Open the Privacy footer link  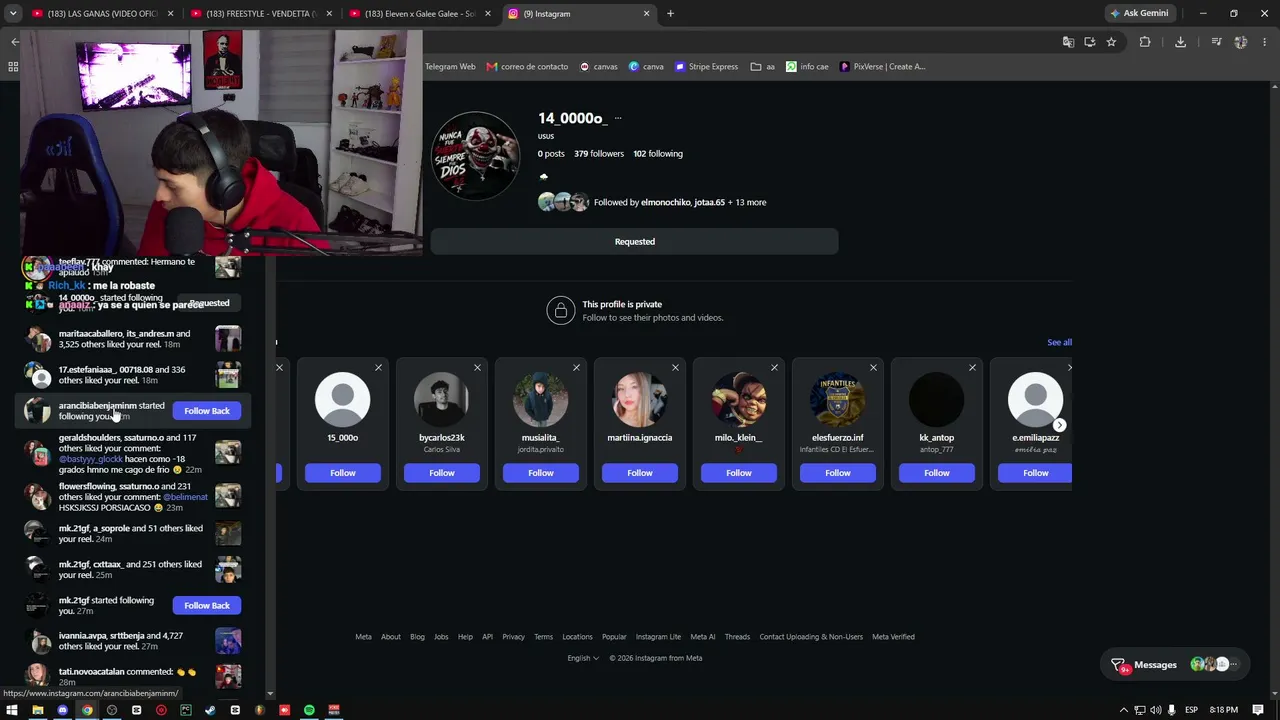pos(513,637)
